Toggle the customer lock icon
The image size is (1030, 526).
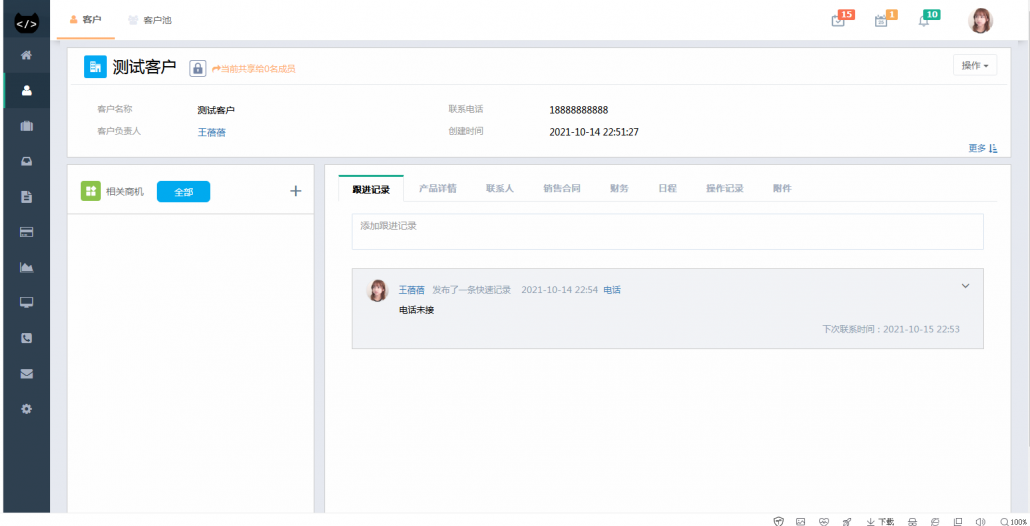[x=197, y=68]
